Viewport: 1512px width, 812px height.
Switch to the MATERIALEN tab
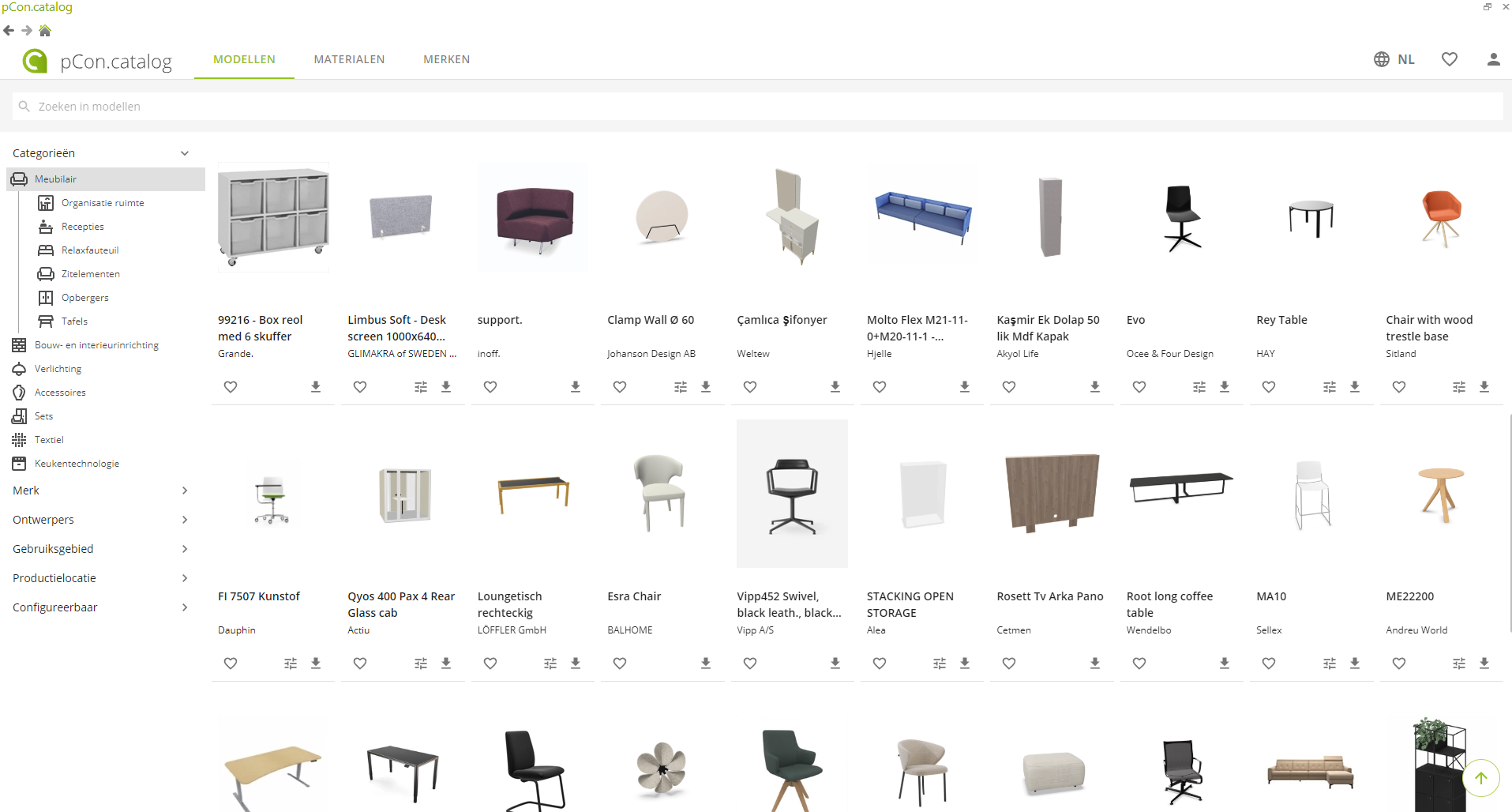coord(349,59)
